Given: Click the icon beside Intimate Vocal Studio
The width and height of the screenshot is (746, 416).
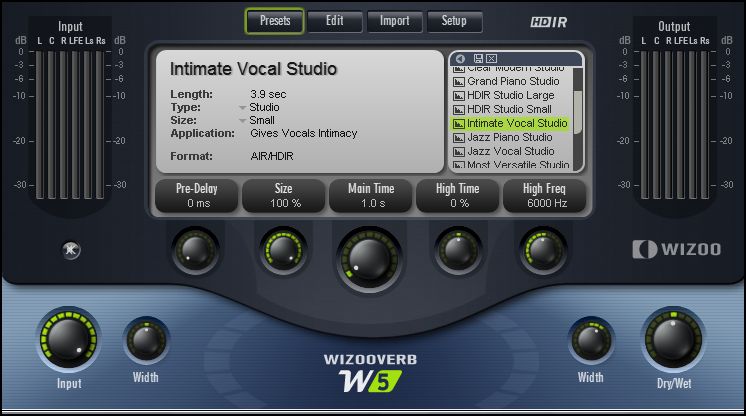Looking at the screenshot, I should (x=458, y=124).
